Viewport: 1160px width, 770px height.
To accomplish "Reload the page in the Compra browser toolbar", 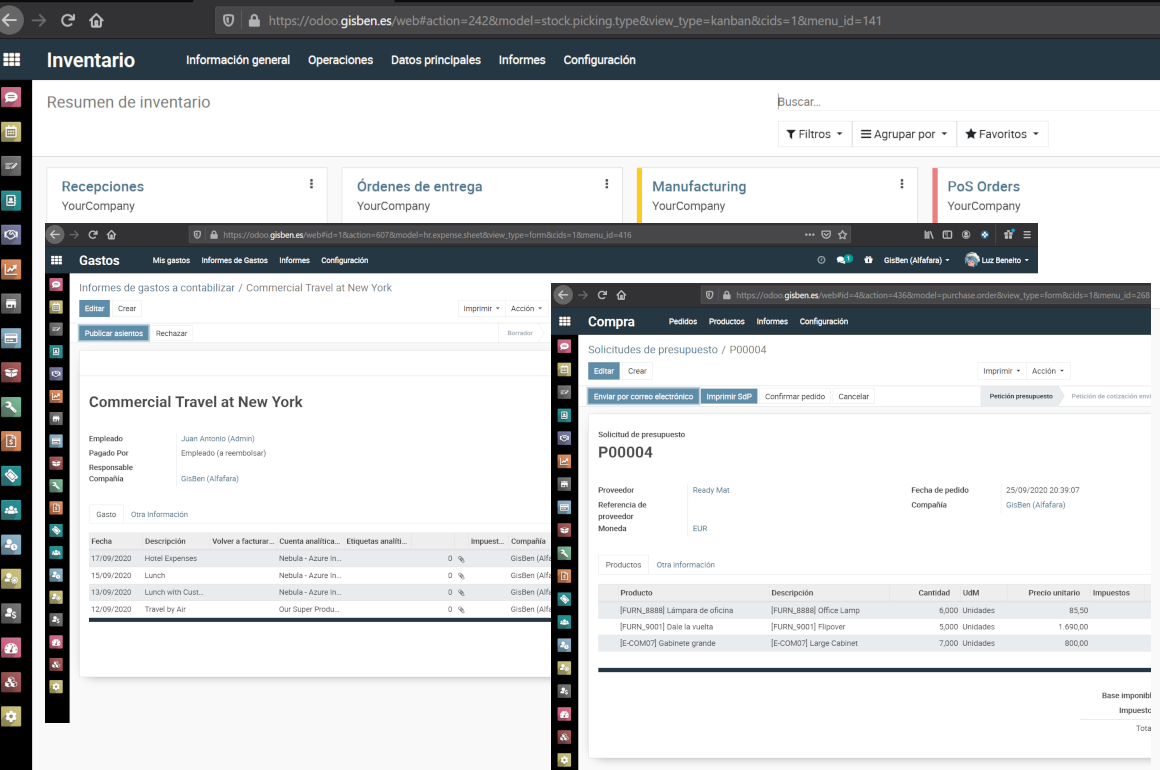I will pyautogui.click(x=602, y=295).
